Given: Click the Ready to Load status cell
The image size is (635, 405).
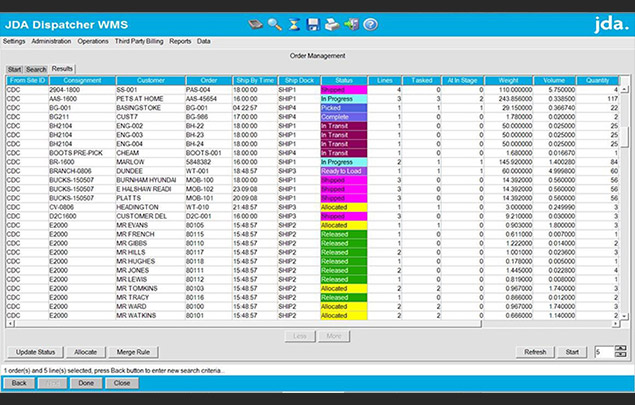Looking at the screenshot, I should [344, 171].
